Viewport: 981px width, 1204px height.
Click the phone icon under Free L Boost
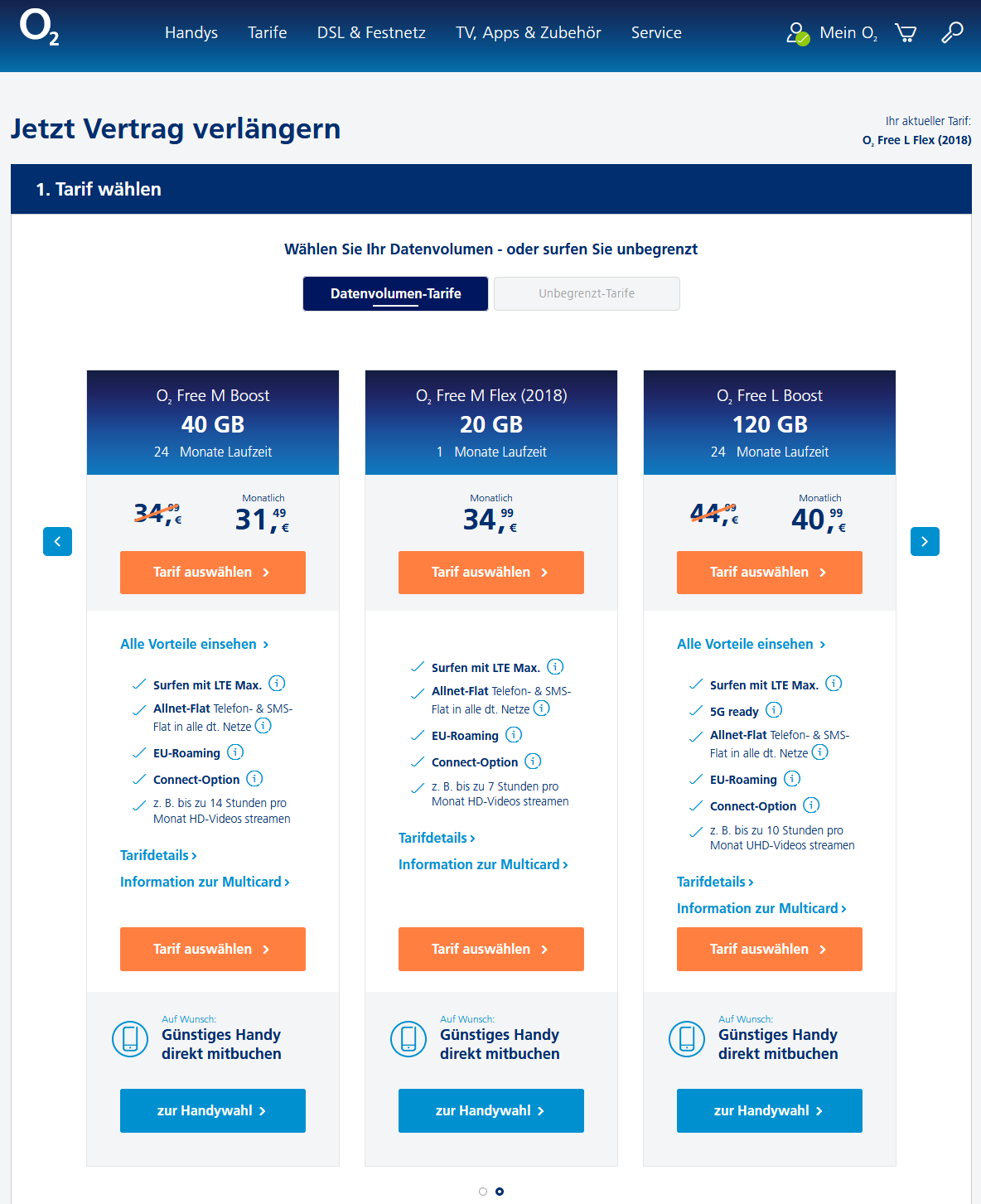tap(687, 1039)
